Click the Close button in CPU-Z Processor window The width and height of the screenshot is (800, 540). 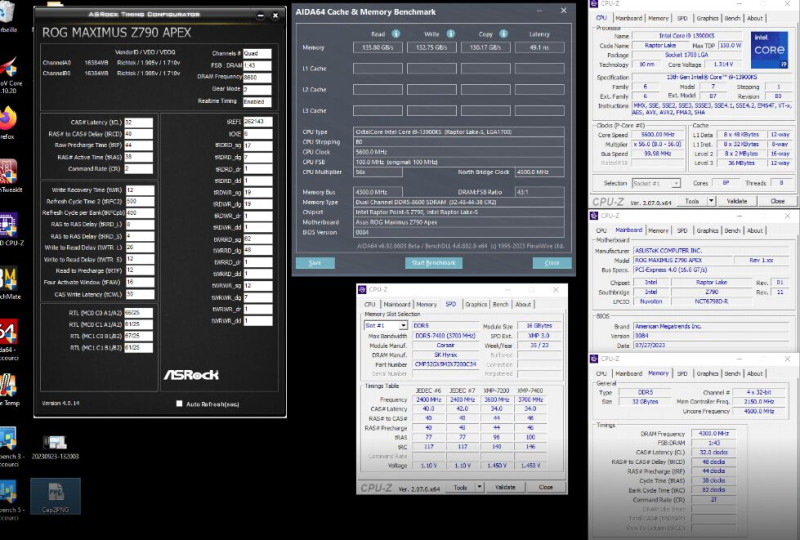click(778, 201)
